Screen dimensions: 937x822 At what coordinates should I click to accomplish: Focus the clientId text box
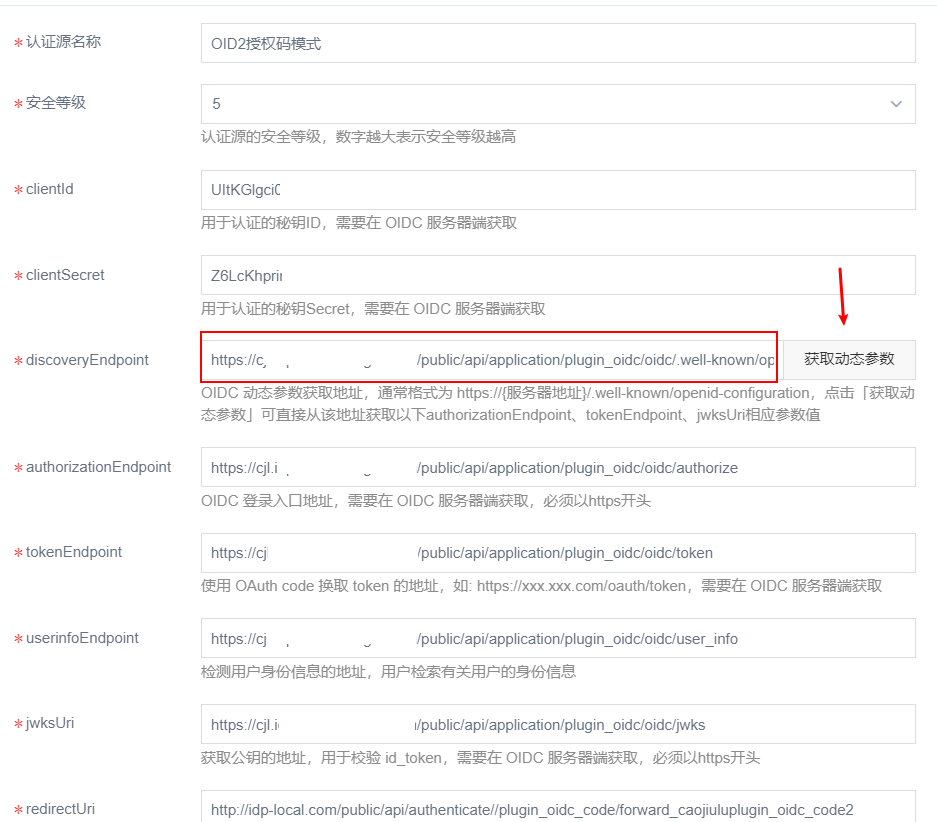pos(557,190)
